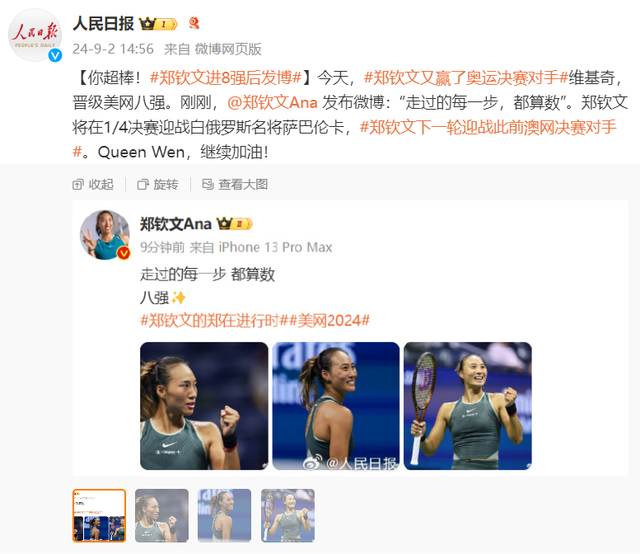This screenshot has height=554, width=640.
Task: Click the crown membership badge beside 人民日报
Action: click(158, 24)
